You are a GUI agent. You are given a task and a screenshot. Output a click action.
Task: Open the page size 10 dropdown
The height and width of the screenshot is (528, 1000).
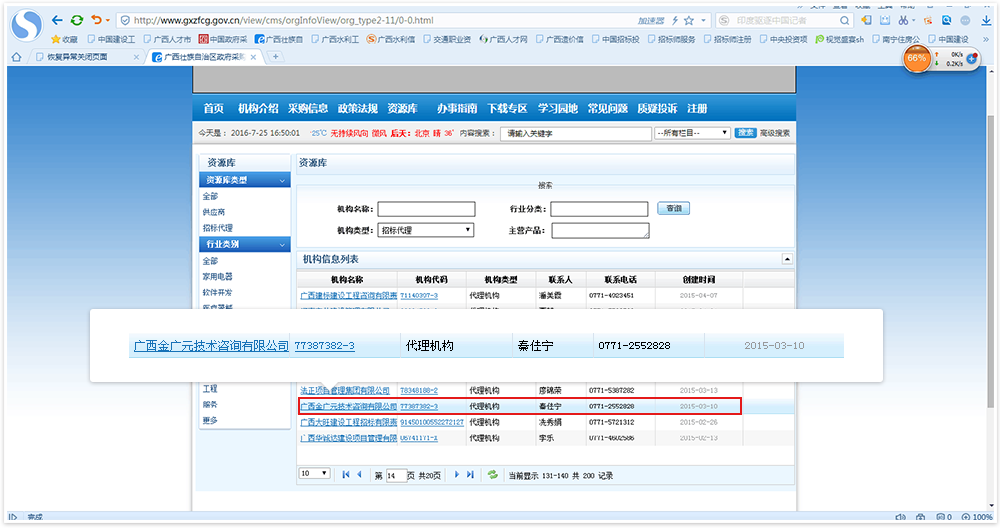click(314, 474)
